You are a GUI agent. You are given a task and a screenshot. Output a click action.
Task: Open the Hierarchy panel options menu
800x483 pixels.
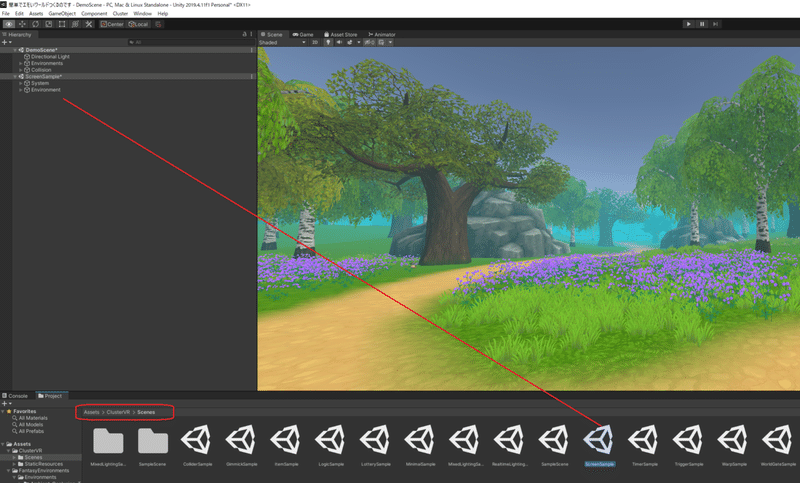(251, 35)
